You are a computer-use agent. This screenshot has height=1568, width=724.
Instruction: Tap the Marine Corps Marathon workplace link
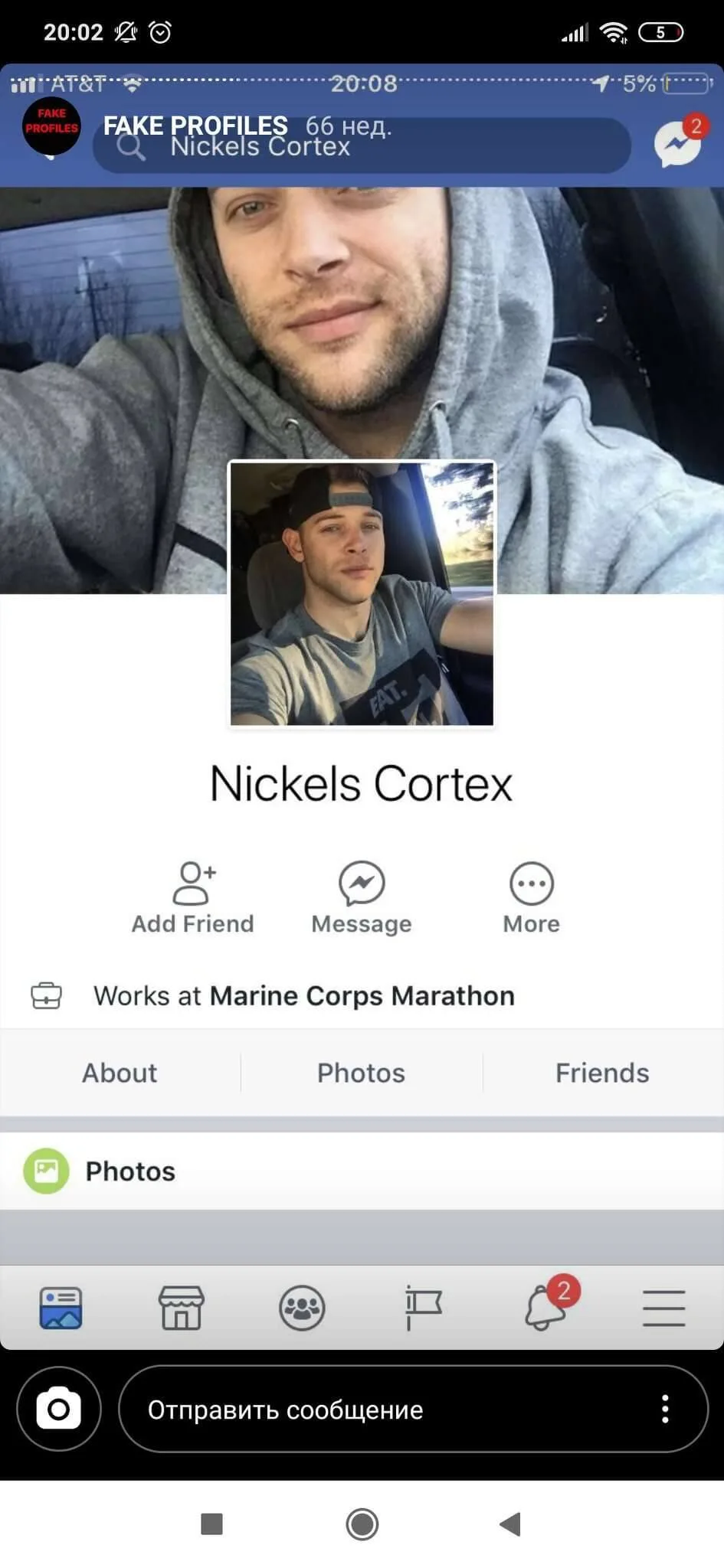[x=362, y=995]
